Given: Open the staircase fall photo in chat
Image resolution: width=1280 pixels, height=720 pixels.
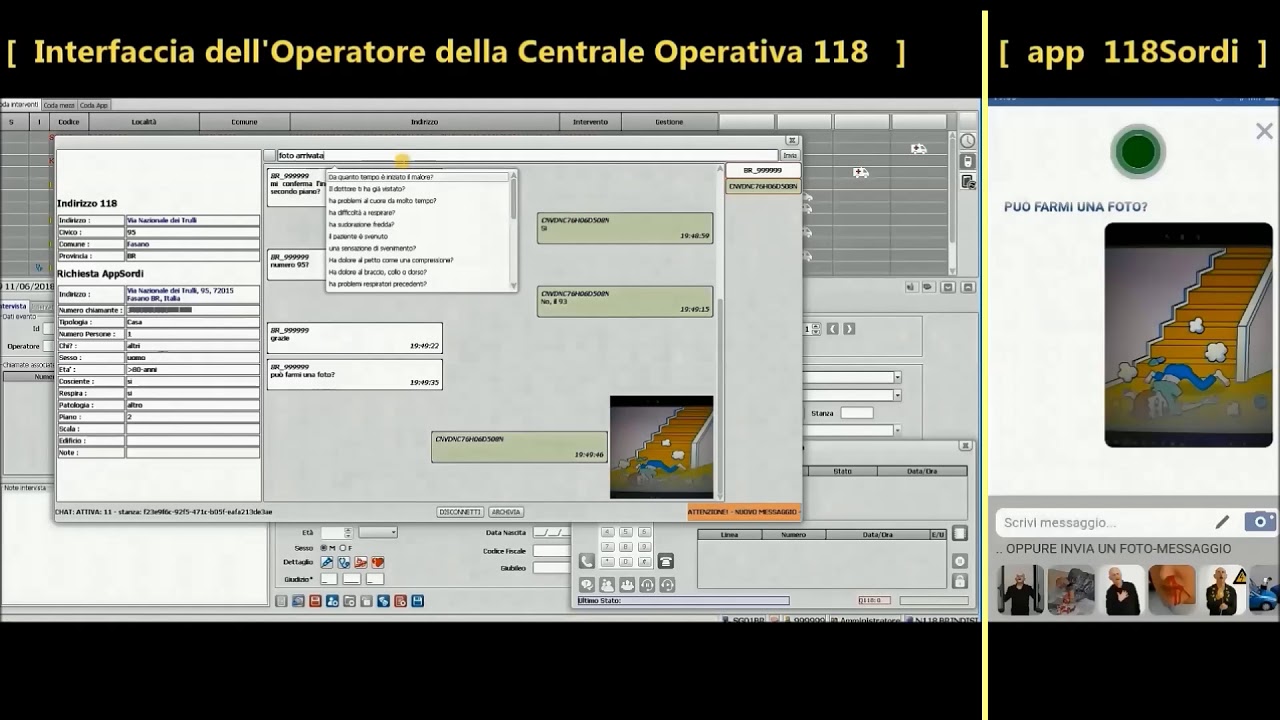Looking at the screenshot, I should coord(661,446).
